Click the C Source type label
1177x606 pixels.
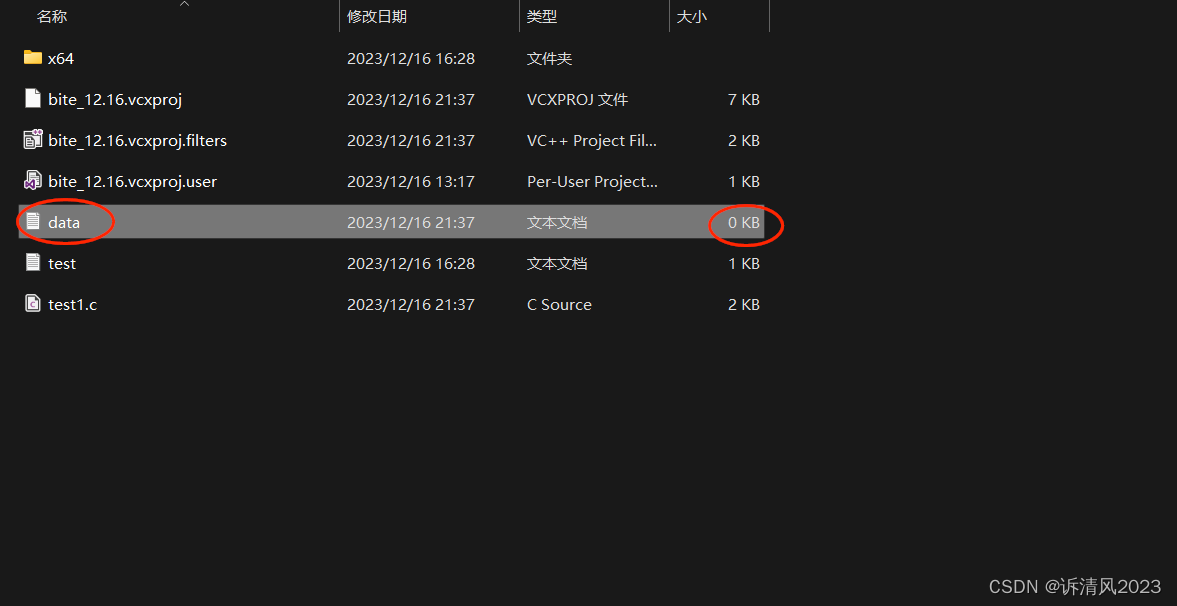point(559,305)
